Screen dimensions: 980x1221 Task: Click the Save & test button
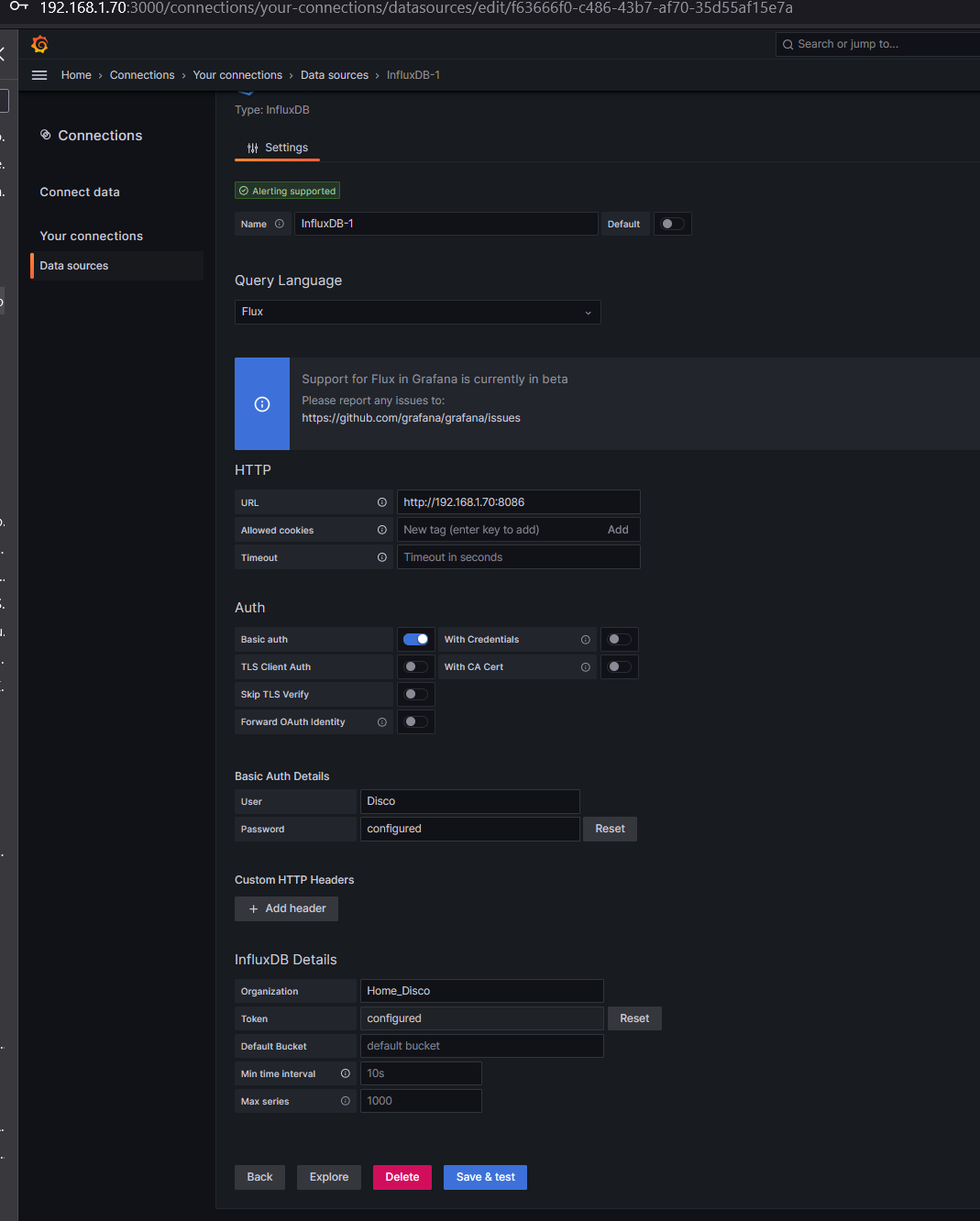485,1177
